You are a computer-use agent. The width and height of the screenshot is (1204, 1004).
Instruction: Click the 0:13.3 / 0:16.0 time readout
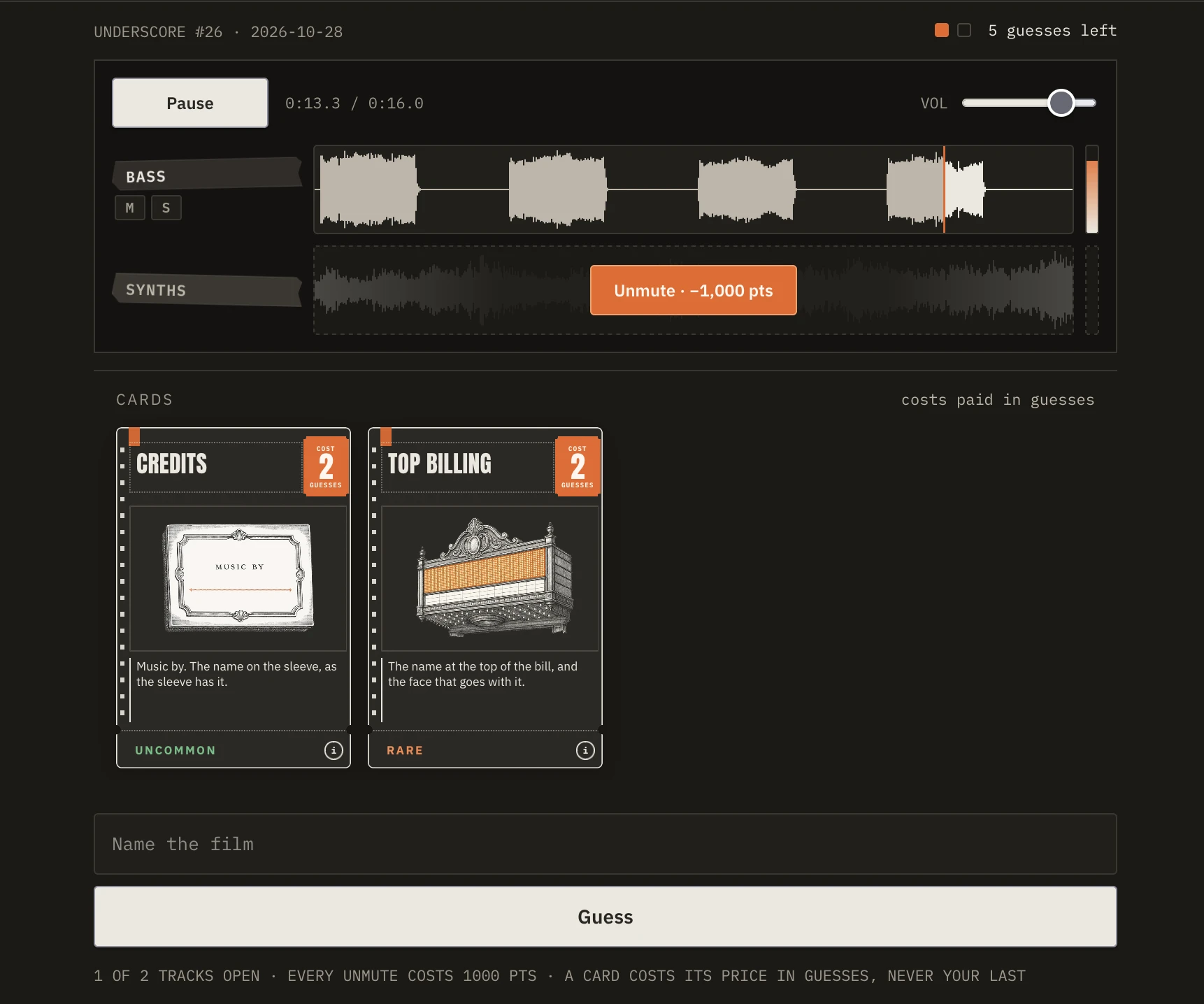tap(354, 103)
